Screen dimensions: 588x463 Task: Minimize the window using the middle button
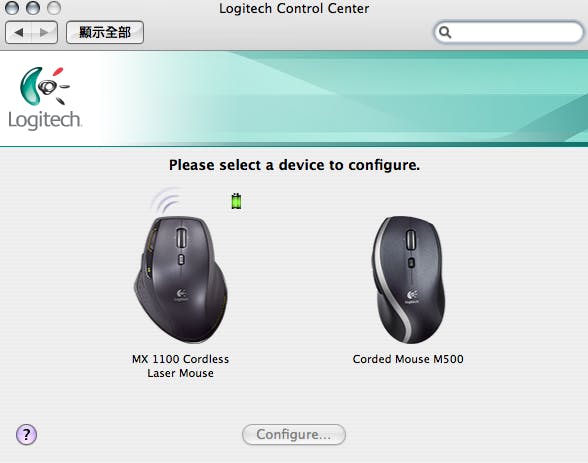33,7
